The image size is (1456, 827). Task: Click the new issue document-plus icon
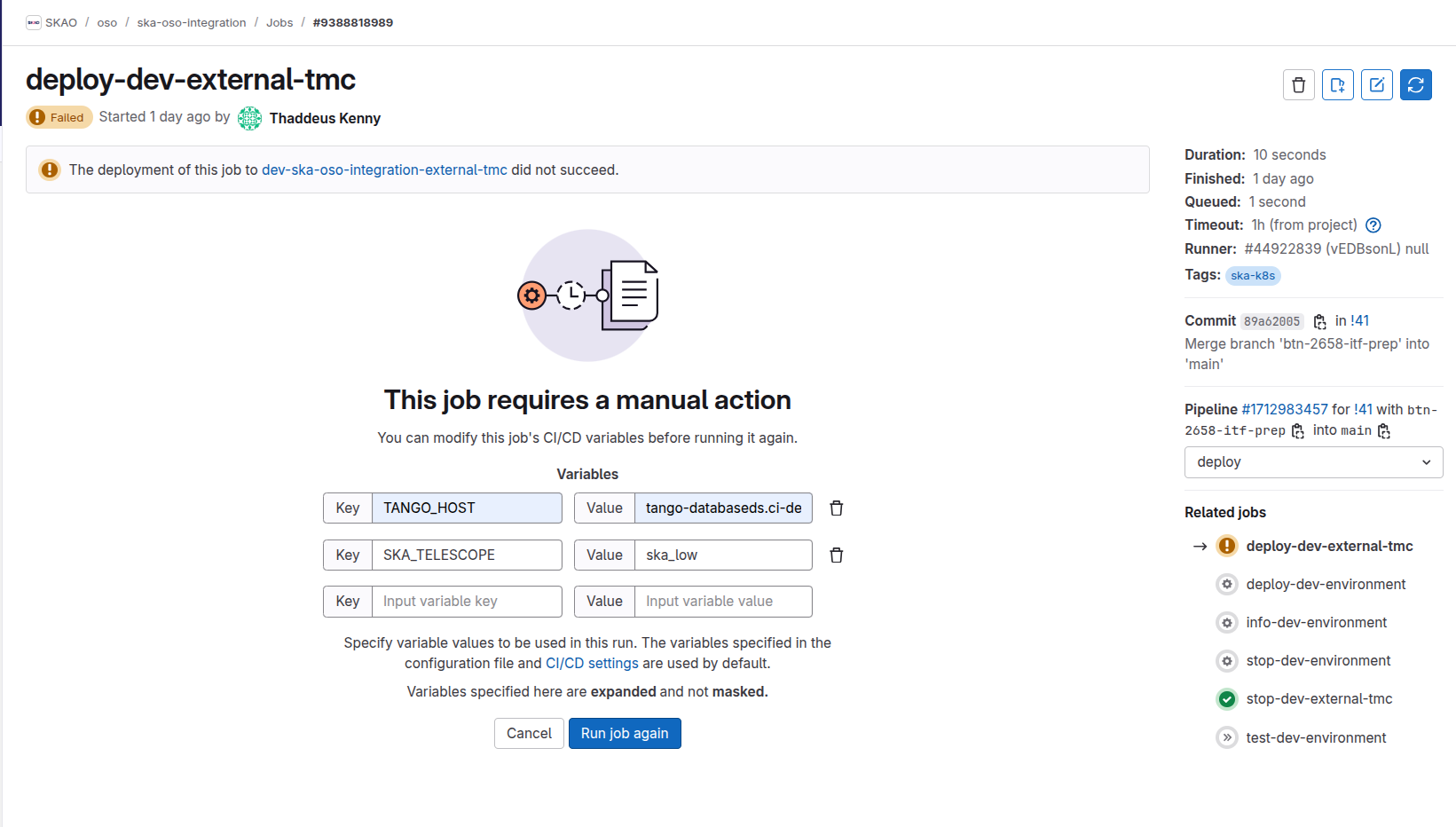pos(1338,85)
